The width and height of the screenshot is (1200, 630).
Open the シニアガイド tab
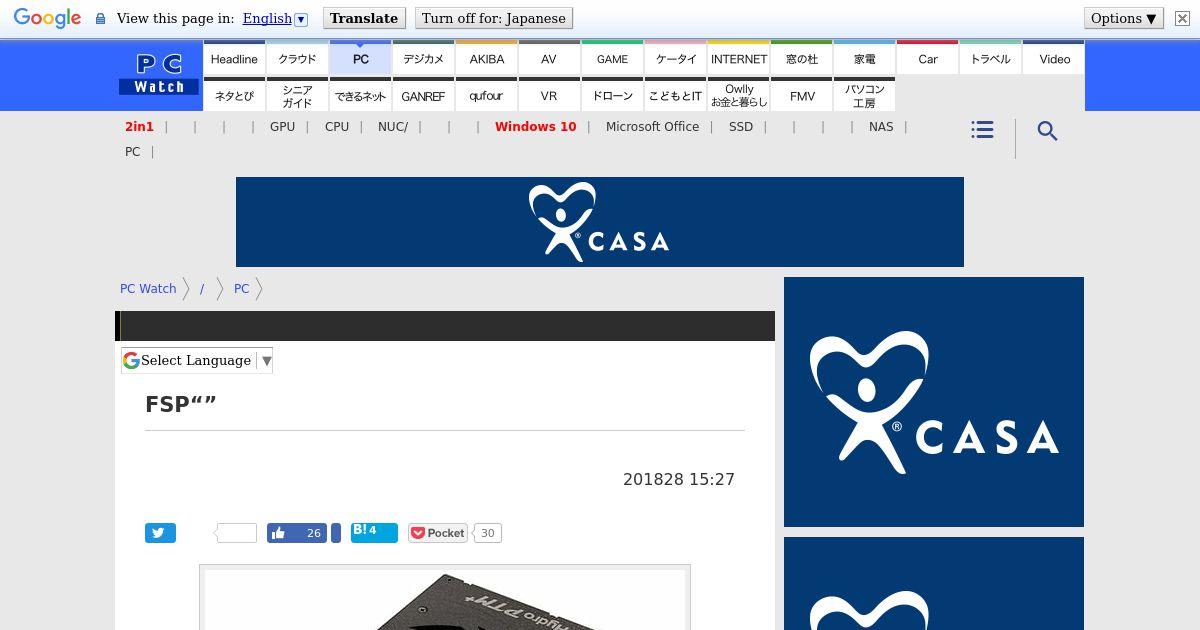tap(297, 95)
